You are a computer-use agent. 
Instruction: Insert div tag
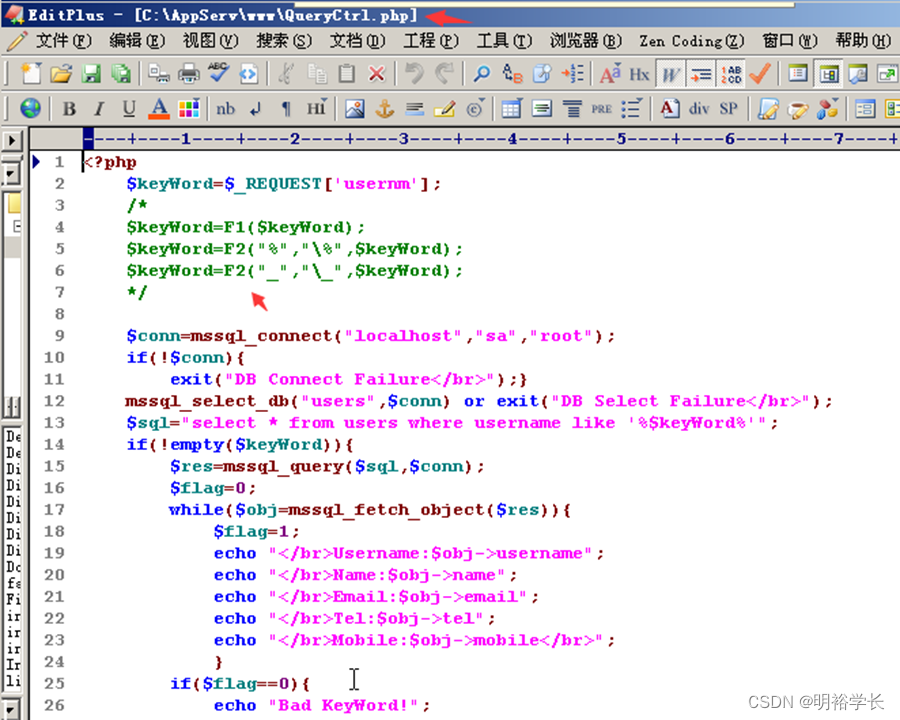(x=699, y=108)
